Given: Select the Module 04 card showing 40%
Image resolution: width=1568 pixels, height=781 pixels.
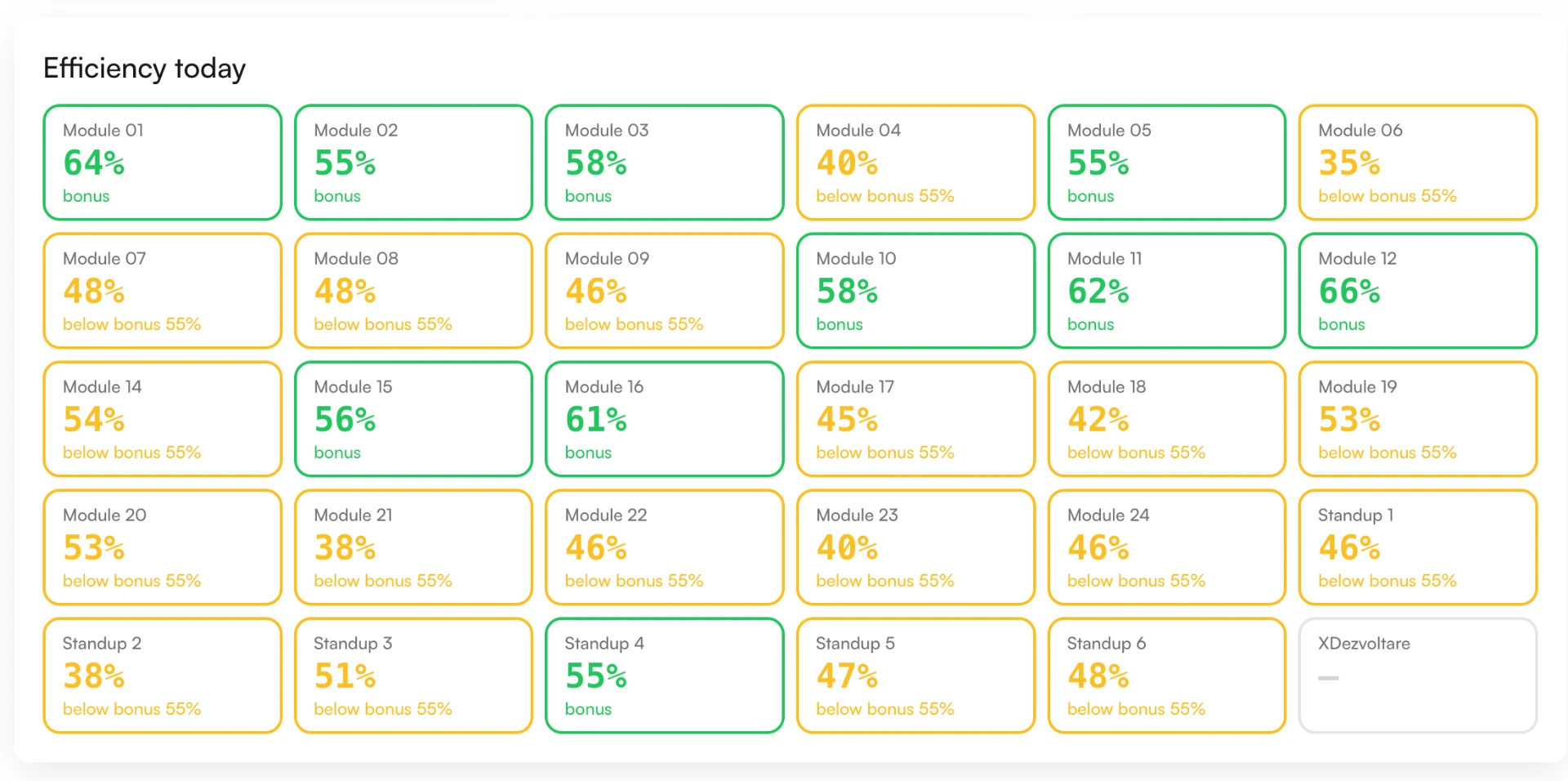Looking at the screenshot, I should [915, 163].
